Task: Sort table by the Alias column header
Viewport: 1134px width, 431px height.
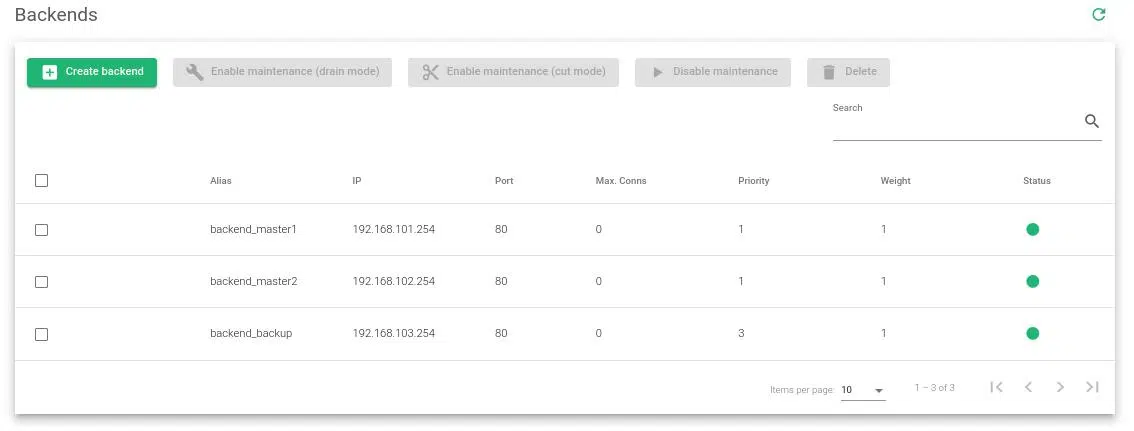Action: [x=221, y=181]
